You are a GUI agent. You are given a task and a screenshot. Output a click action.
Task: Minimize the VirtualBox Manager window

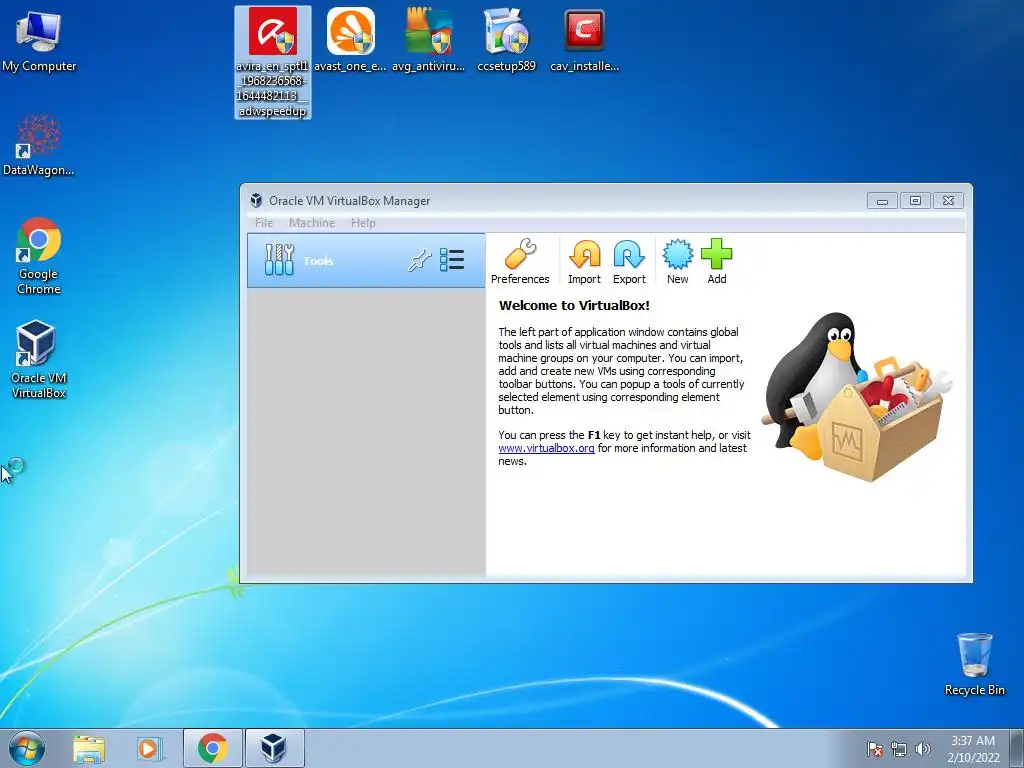coord(882,200)
